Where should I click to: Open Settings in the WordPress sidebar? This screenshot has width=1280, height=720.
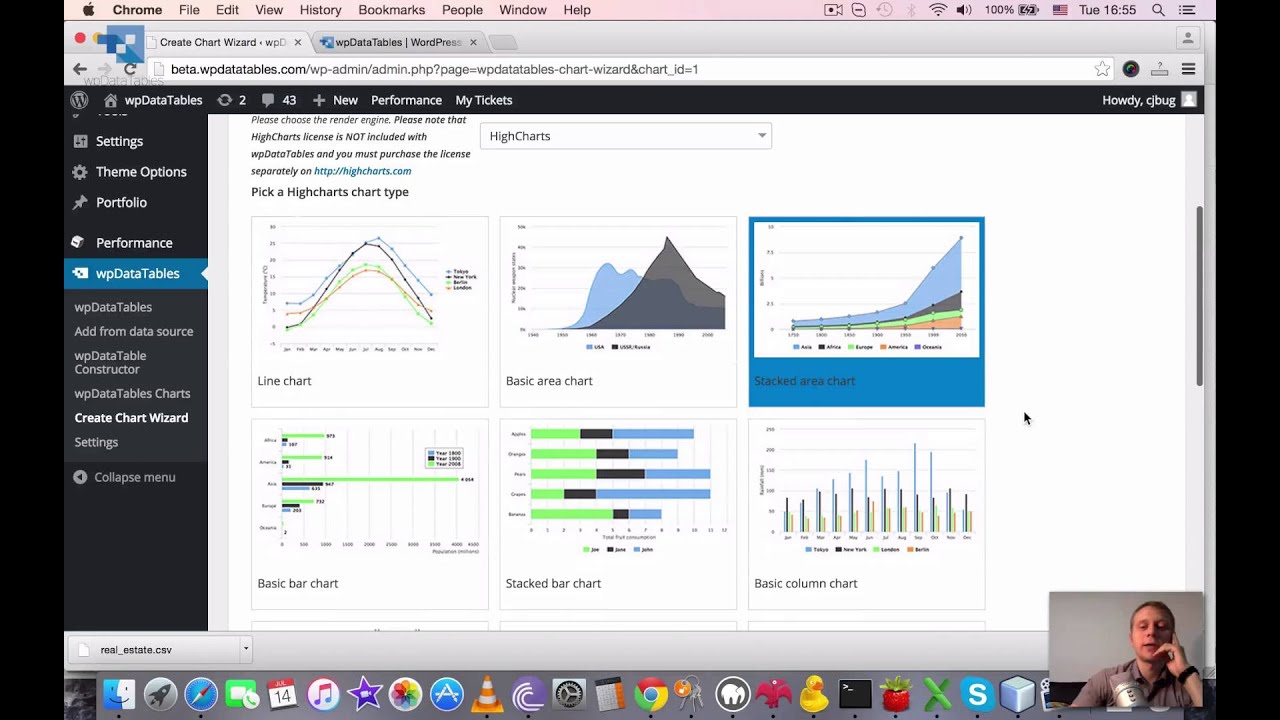(119, 141)
